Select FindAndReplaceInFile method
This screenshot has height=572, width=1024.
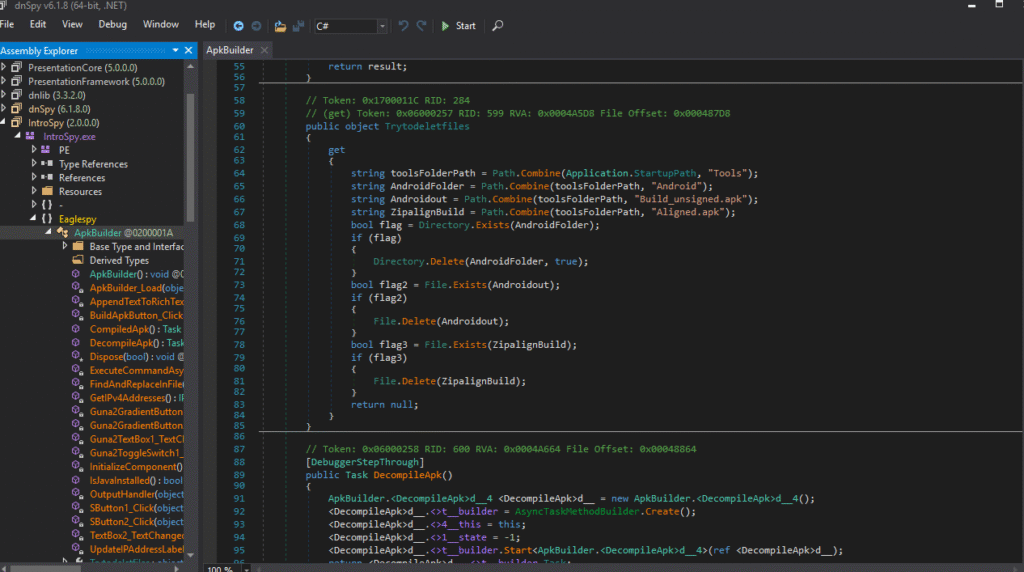pos(136,384)
